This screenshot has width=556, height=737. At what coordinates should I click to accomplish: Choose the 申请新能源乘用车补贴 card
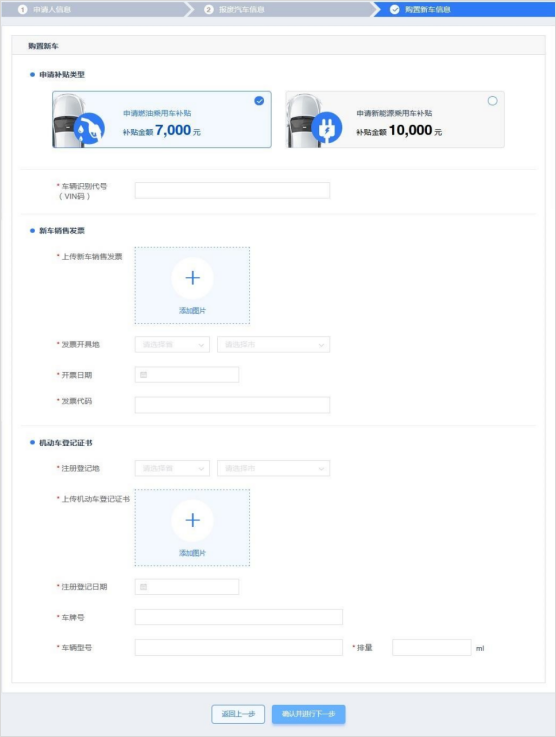click(395, 119)
